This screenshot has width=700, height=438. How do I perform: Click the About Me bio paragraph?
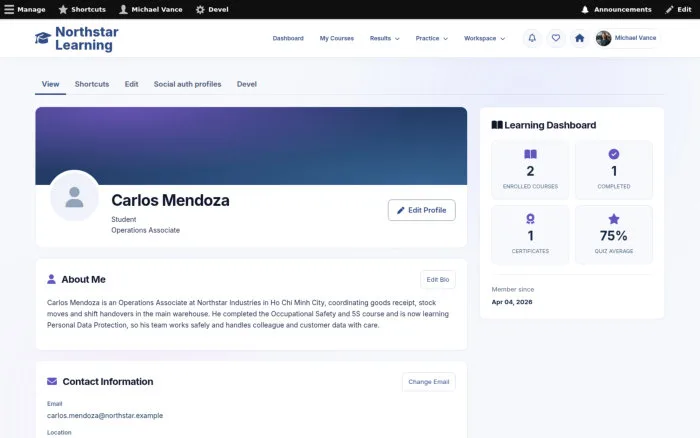pos(248,314)
